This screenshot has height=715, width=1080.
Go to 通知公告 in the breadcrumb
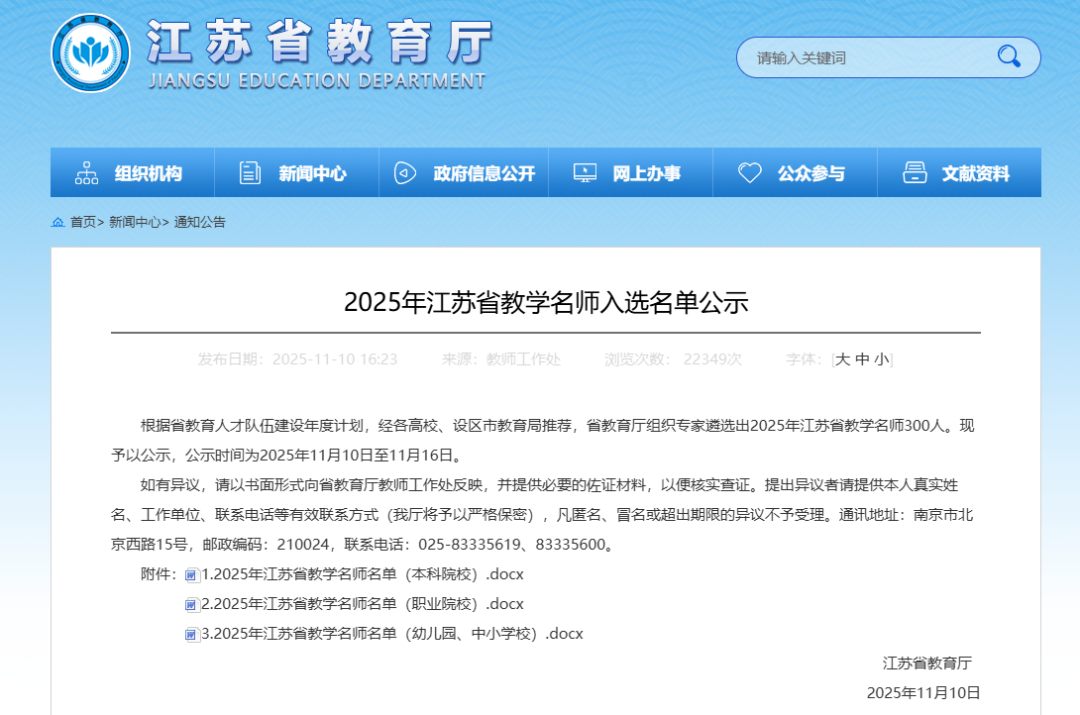coord(200,222)
